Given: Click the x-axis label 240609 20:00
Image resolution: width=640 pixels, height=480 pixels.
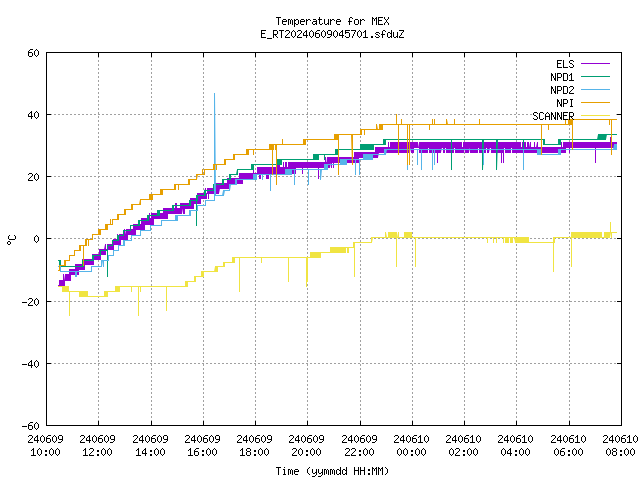Looking at the screenshot, I should click(x=307, y=446).
